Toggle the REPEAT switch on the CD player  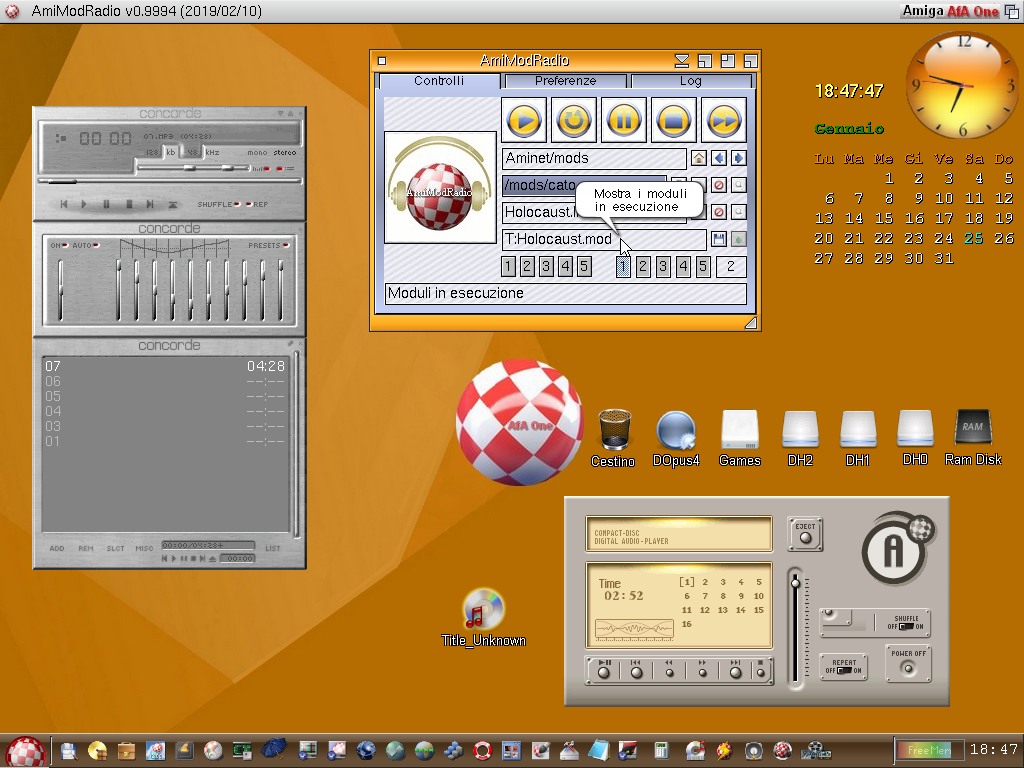click(843, 670)
